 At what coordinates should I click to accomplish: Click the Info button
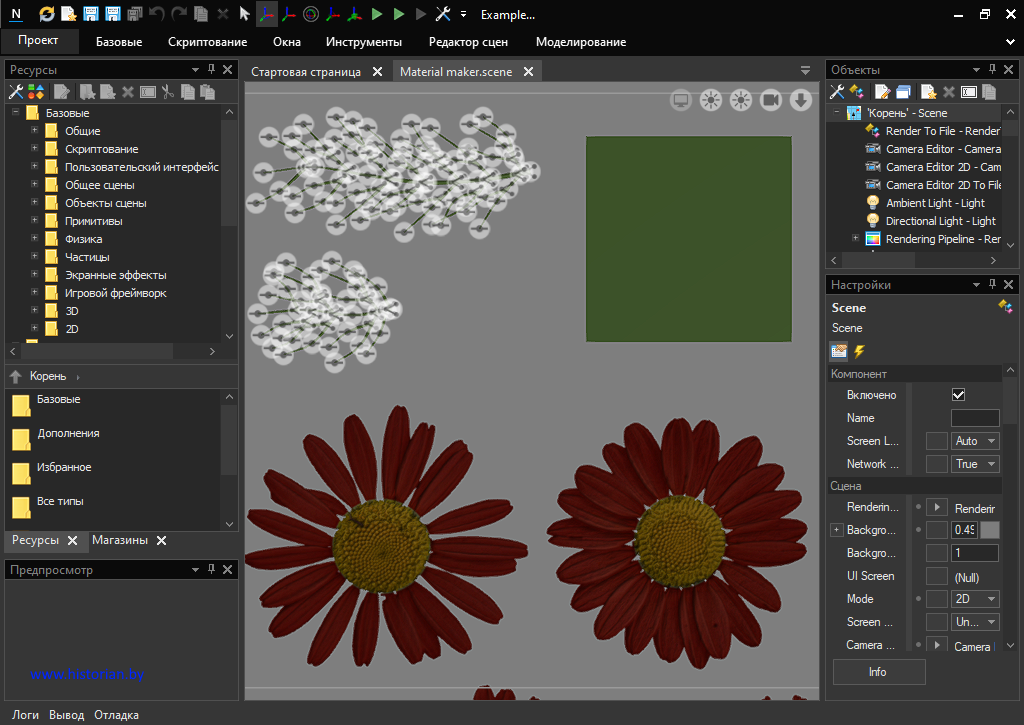[878, 672]
